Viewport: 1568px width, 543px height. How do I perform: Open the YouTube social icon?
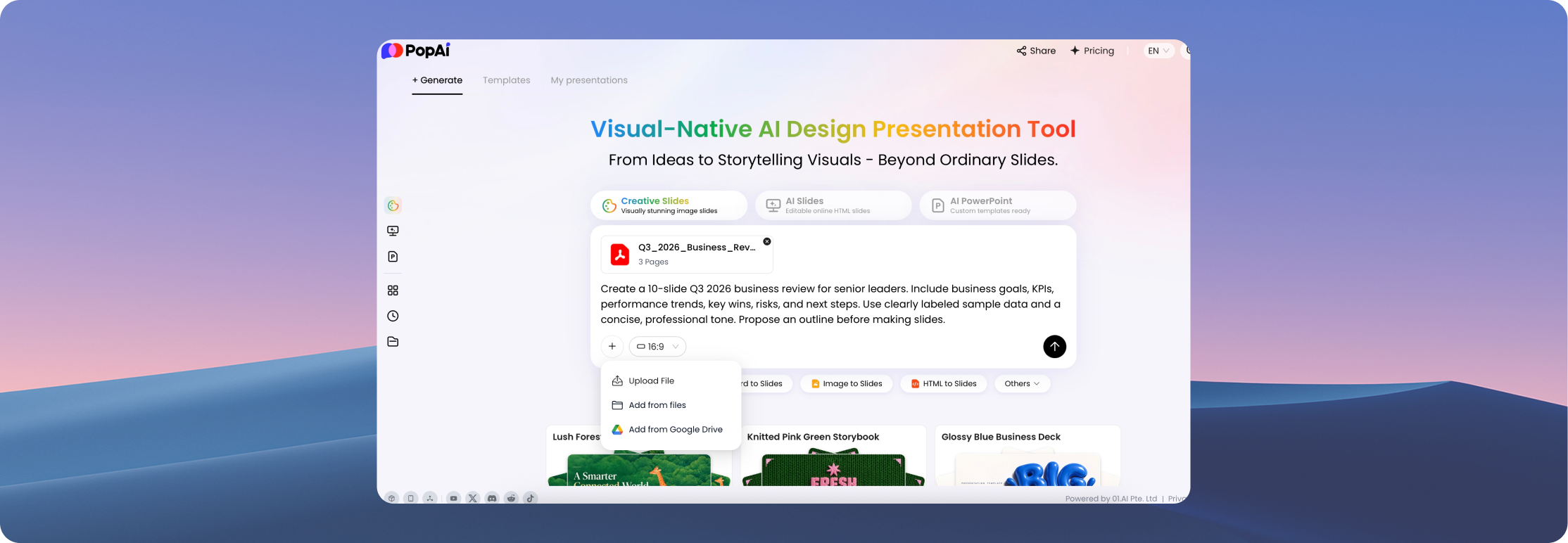coord(454,498)
